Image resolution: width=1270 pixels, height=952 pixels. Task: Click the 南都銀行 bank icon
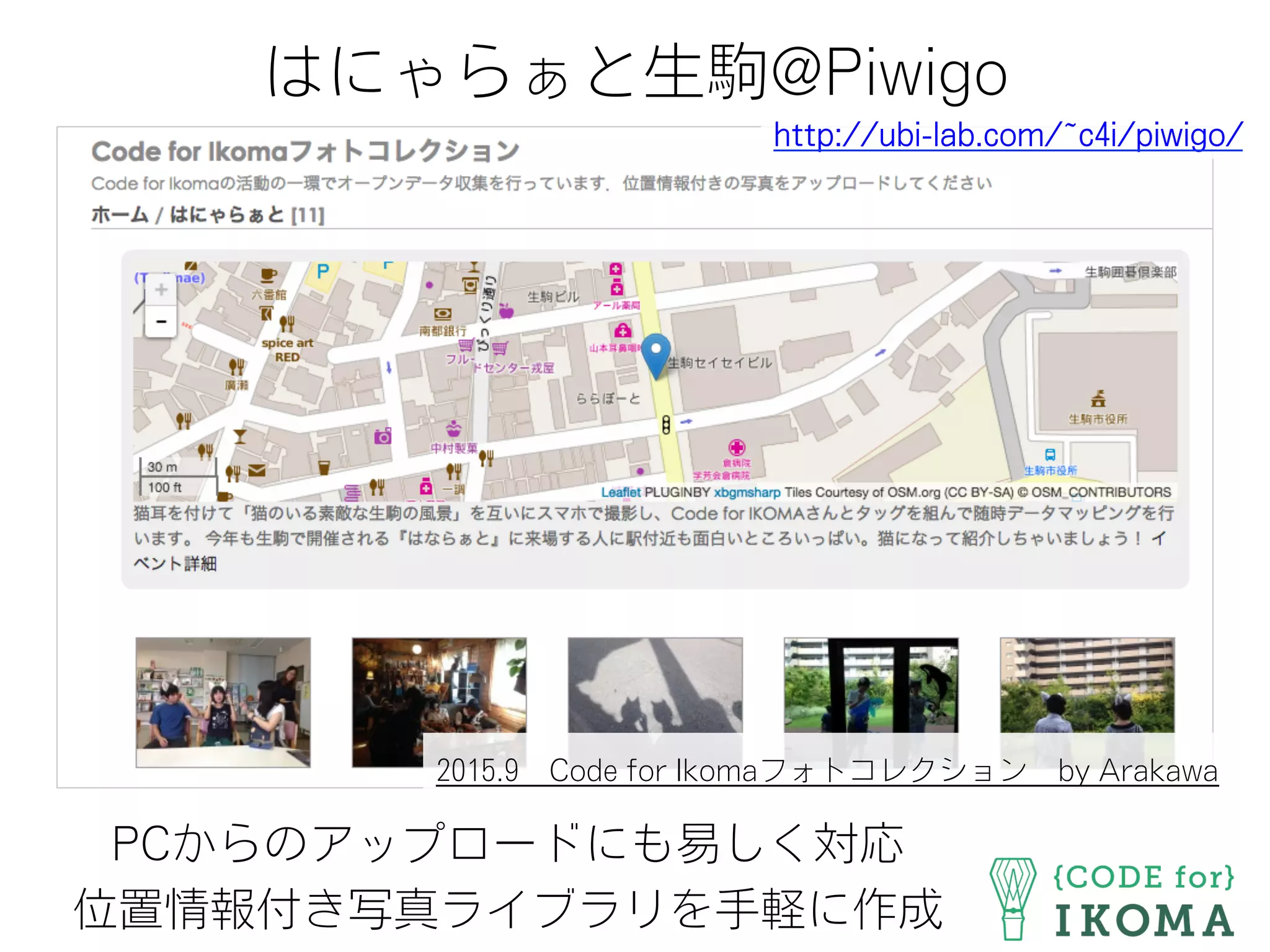[x=442, y=314]
